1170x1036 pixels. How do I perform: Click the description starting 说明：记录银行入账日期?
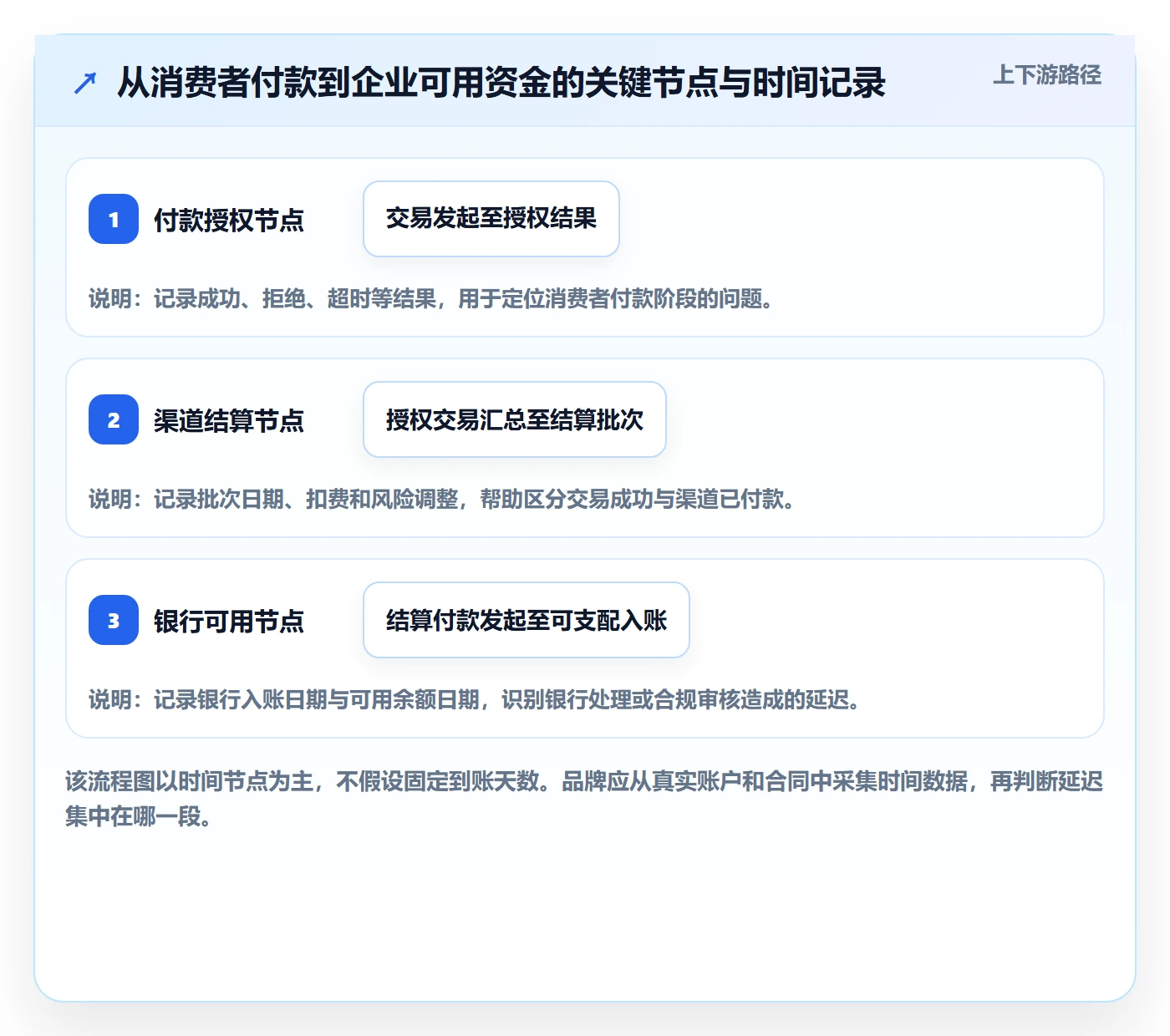tap(474, 699)
